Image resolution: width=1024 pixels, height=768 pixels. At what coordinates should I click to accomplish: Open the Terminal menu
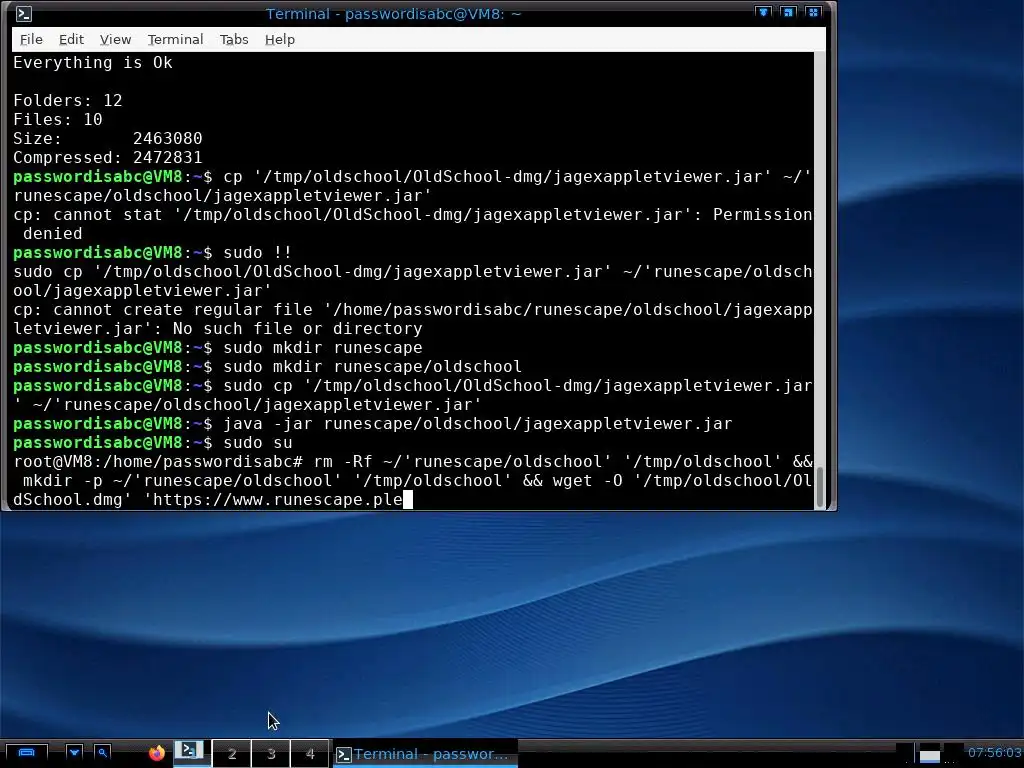click(175, 39)
